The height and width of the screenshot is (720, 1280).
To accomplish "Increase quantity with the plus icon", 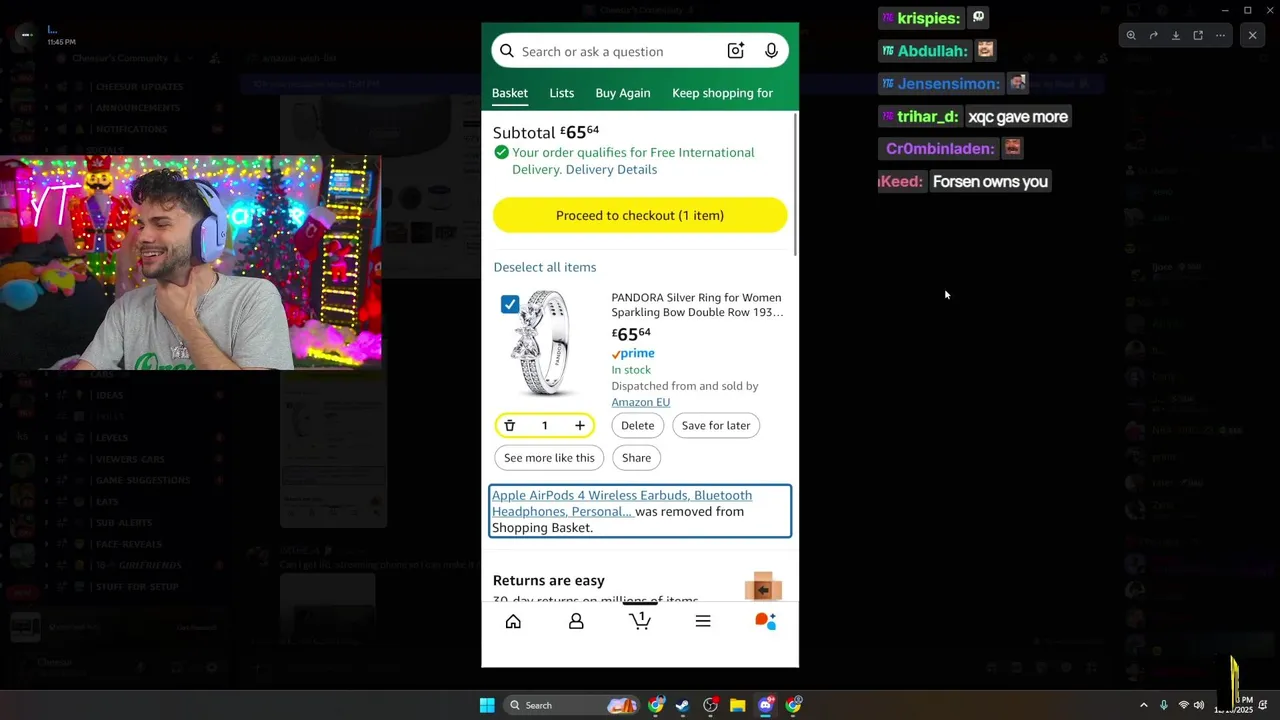I will [580, 426].
